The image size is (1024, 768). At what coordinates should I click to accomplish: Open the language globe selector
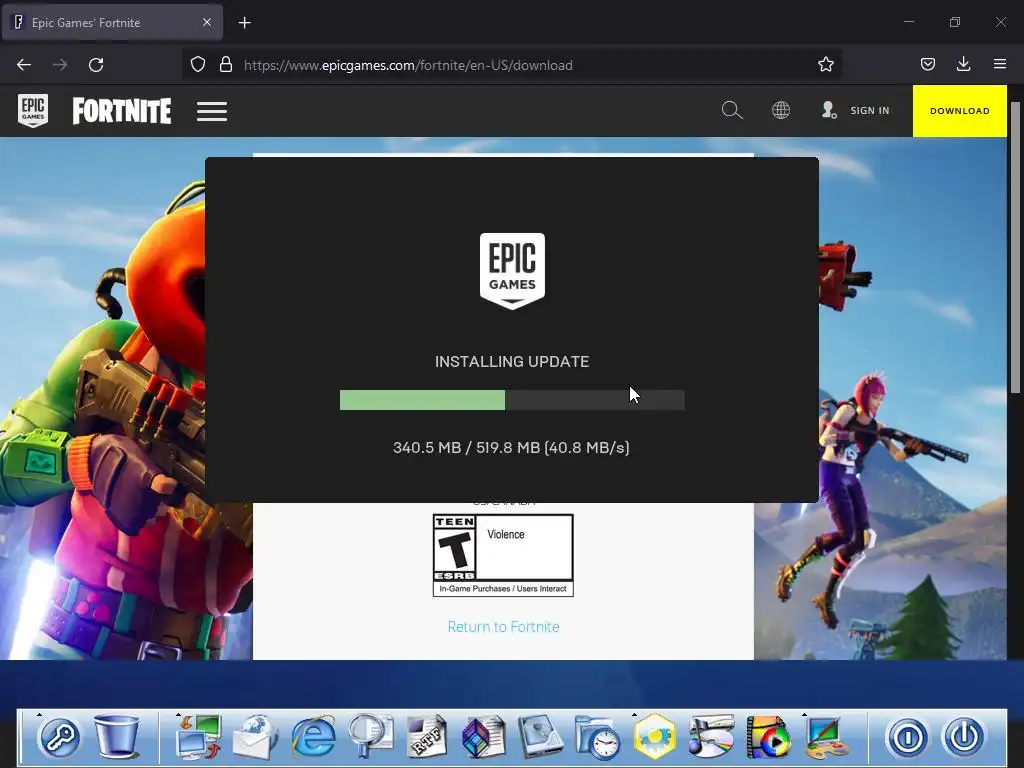pos(780,110)
